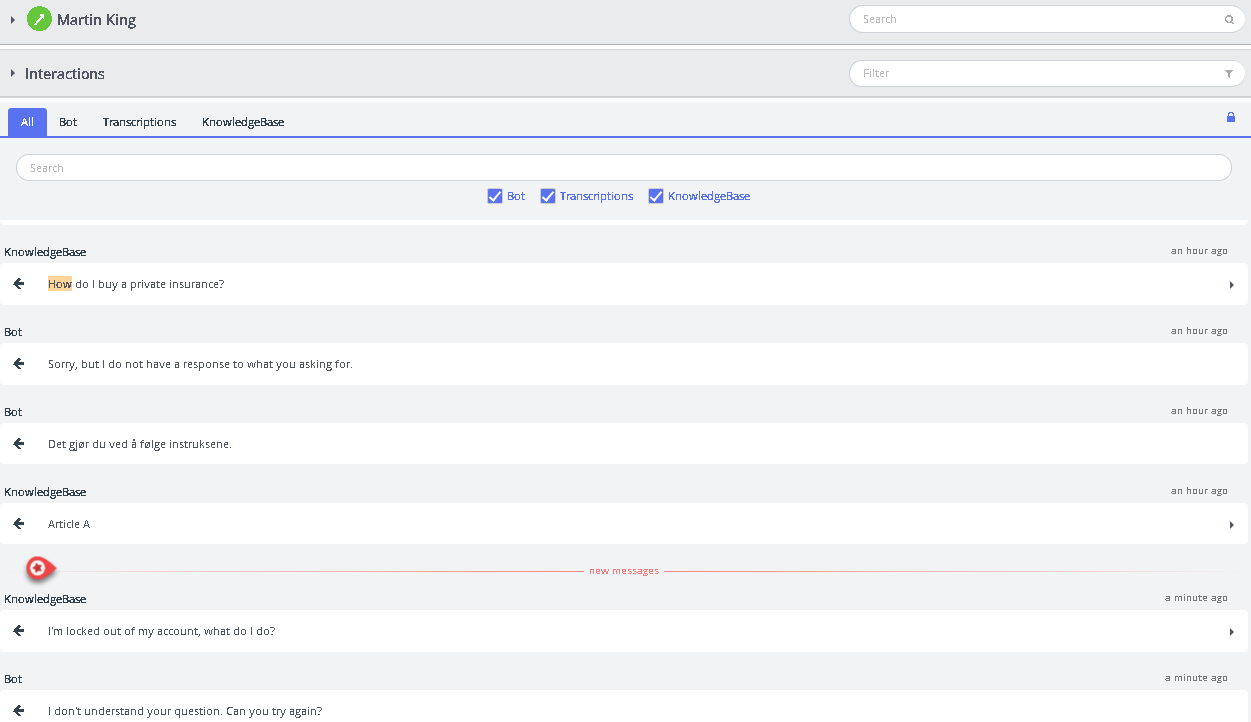Viewport: 1251px width, 722px height.
Task: Expand the Martin King panel
Action: point(12,20)
